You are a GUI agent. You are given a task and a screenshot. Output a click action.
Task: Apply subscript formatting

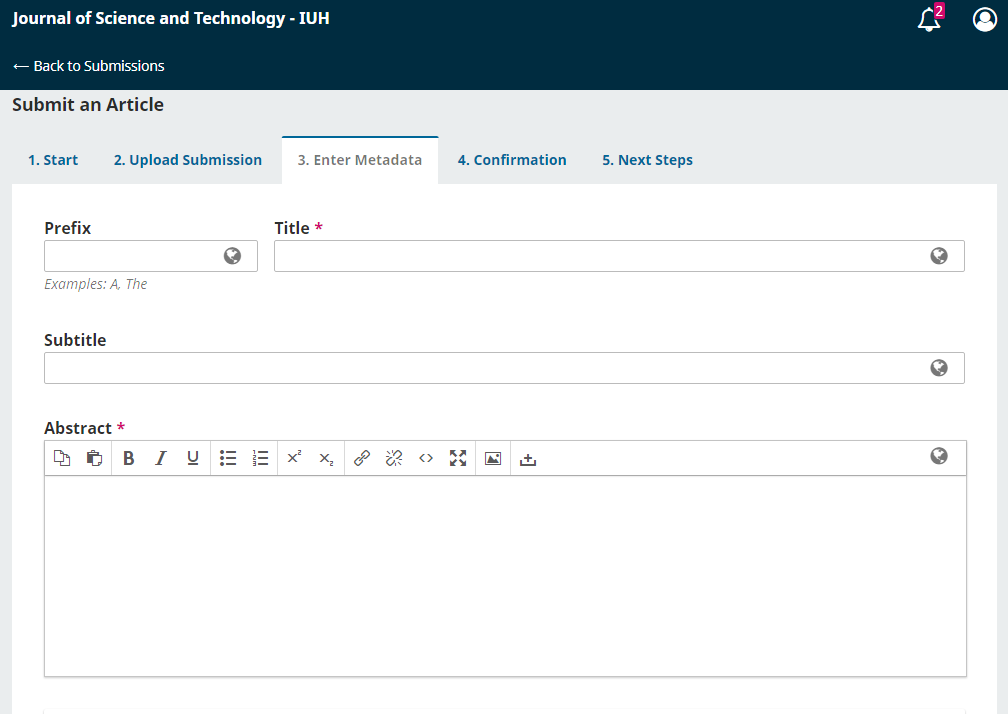[x=327, y=458]
